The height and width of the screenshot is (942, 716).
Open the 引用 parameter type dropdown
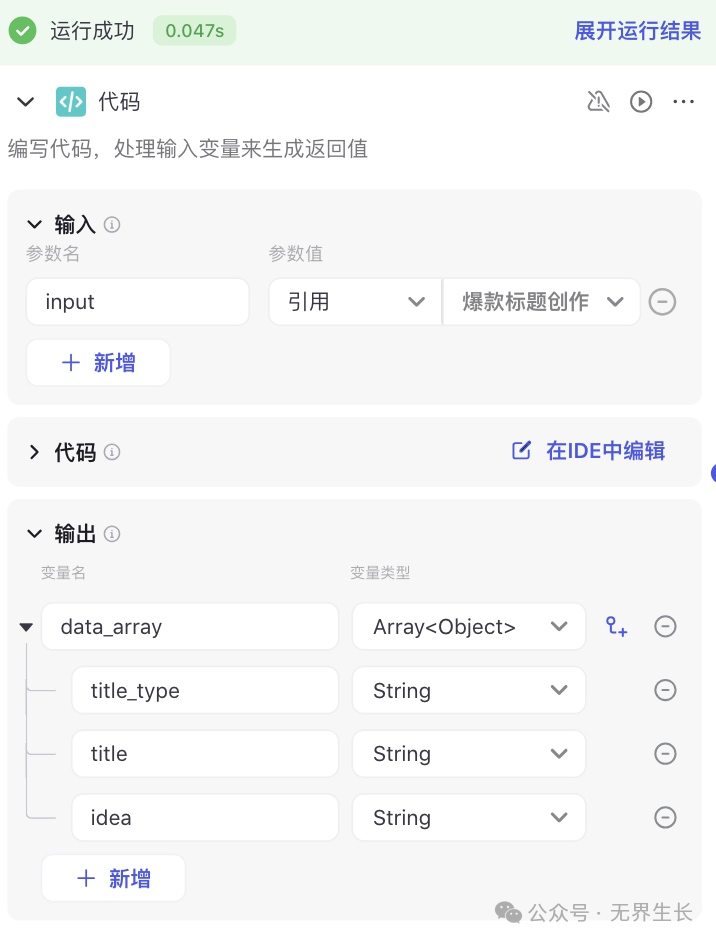click(355, 302)
